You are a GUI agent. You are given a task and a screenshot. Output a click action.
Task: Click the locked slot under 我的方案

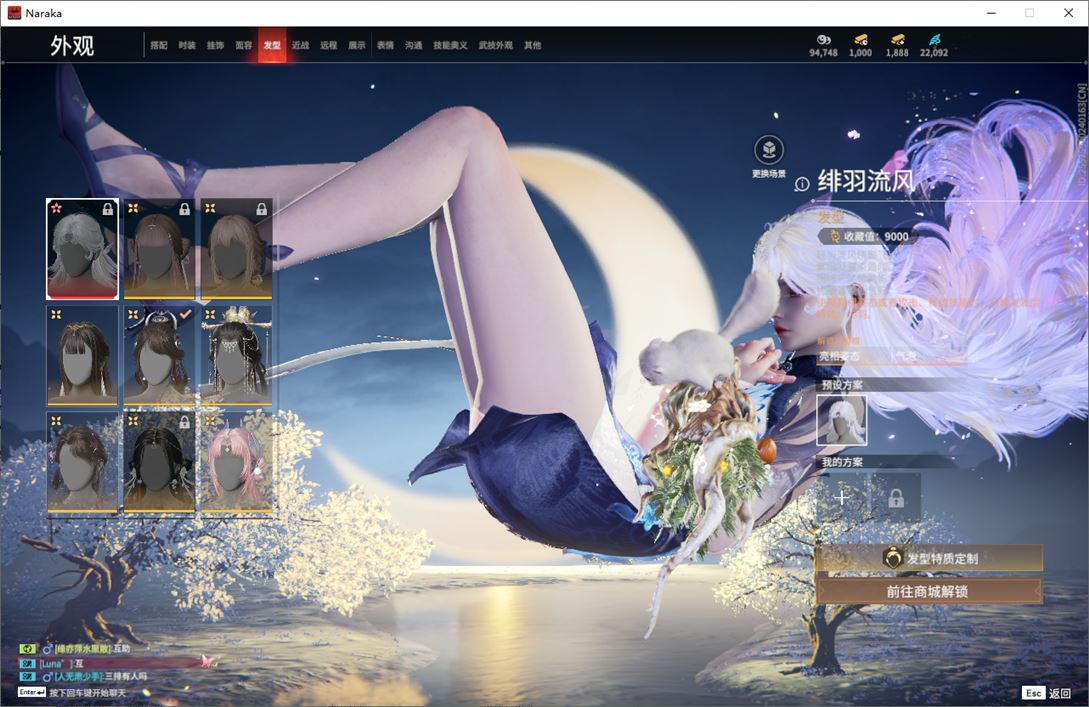tap(895, 497)
